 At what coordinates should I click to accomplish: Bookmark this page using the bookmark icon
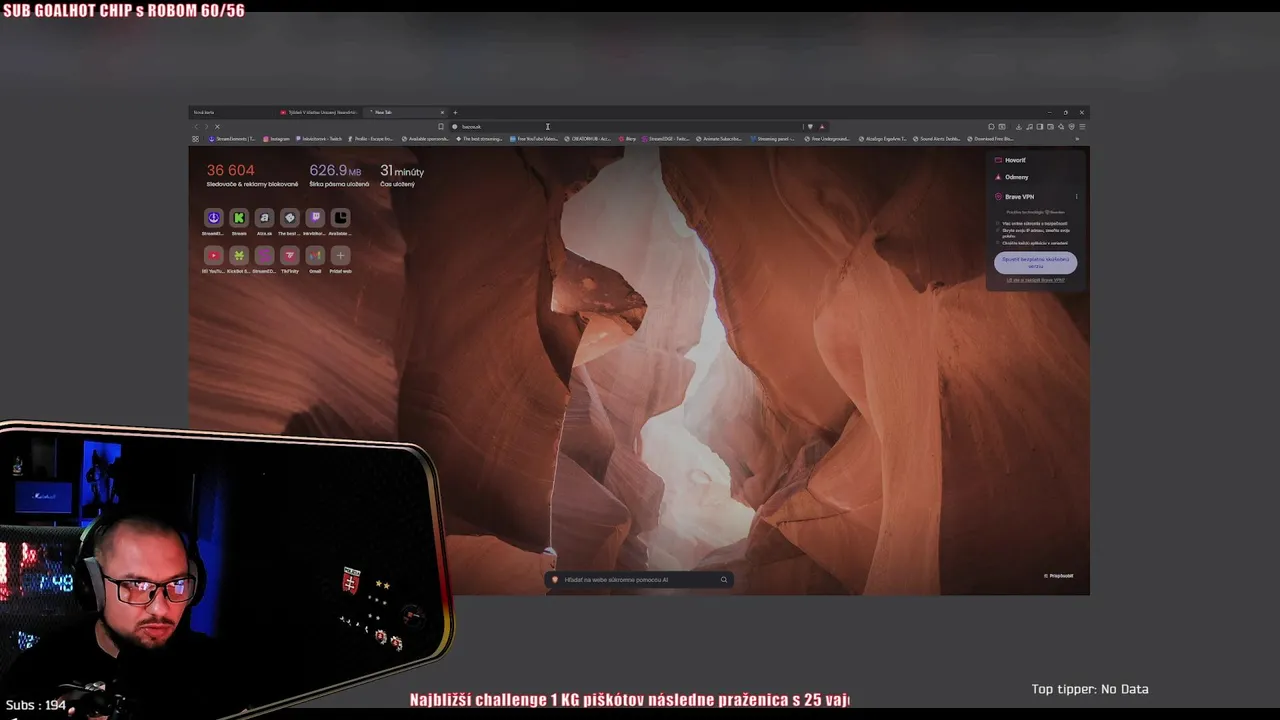pos(441,127)
